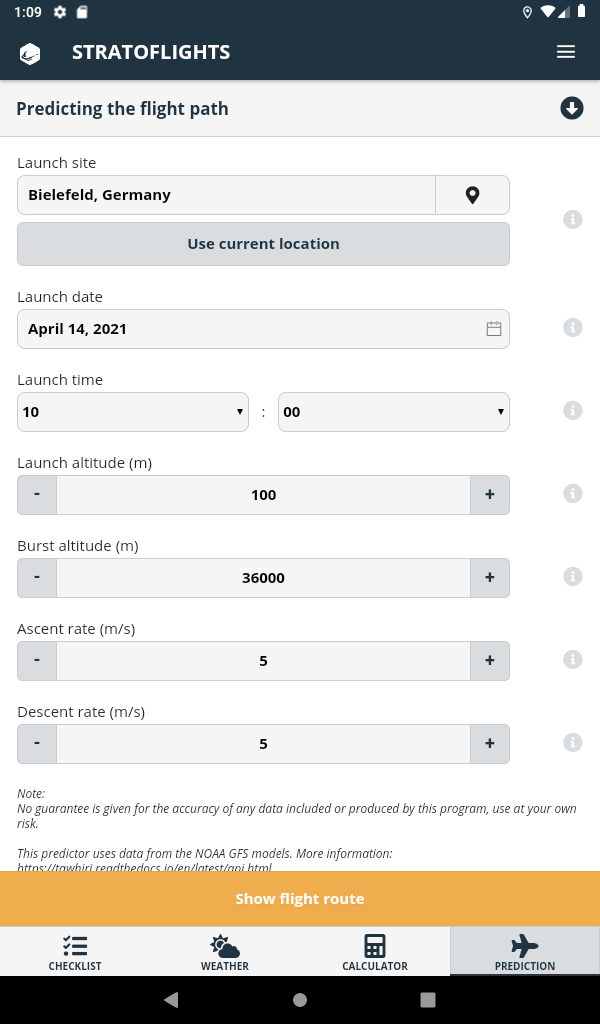The width and height of the screenshot is (600, 1024).
Task: Open the hamburger menu
Action: point(566,52)
